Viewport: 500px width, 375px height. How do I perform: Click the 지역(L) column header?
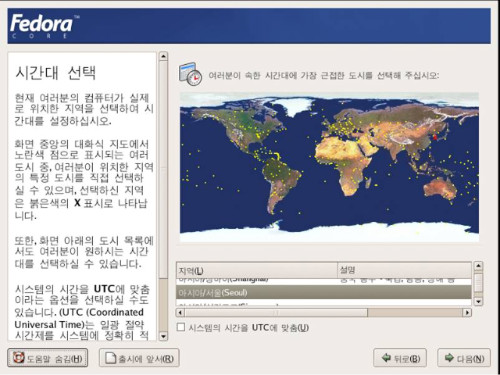[x=257, y=270]
